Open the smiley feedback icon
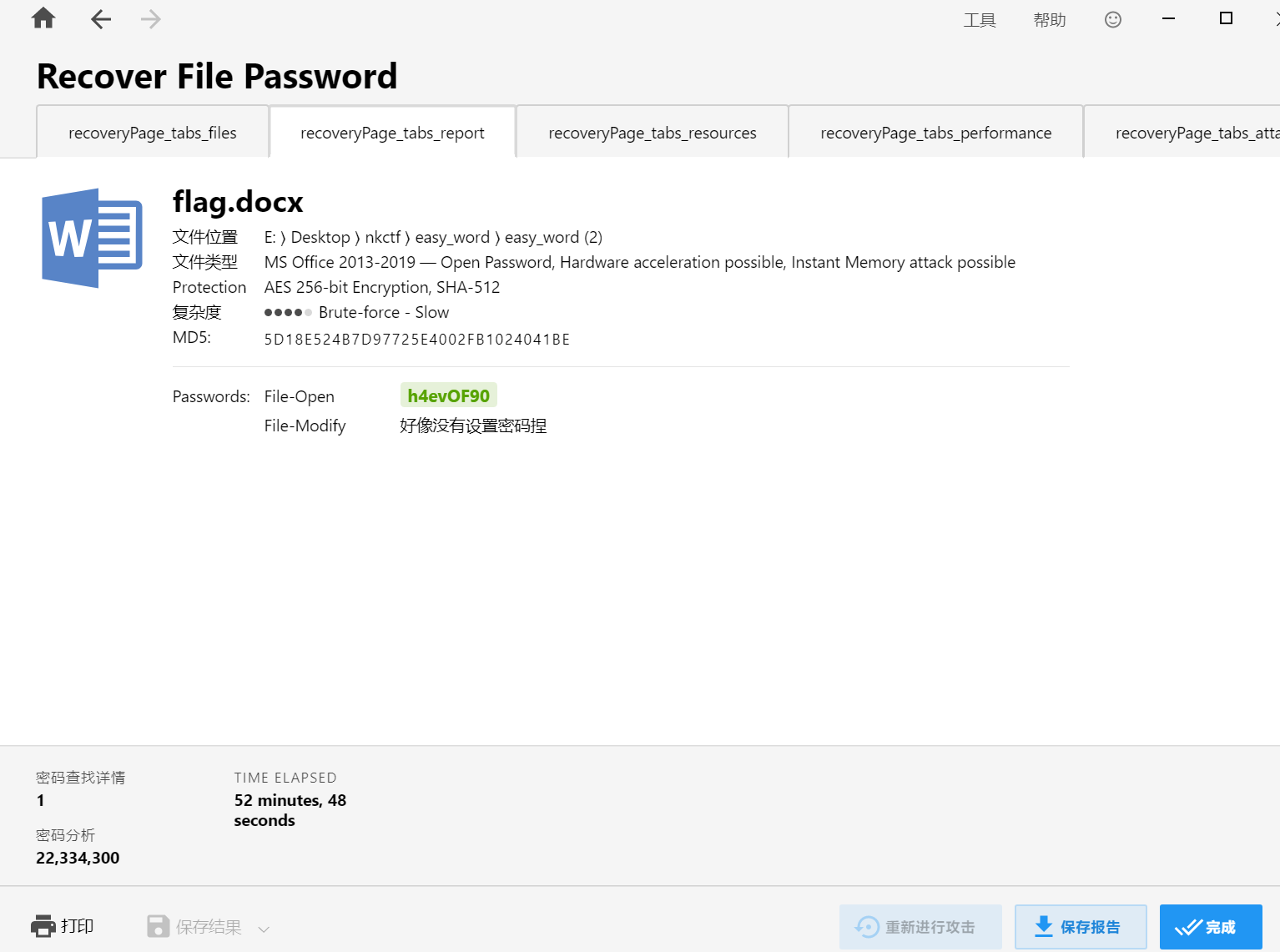The width and height of the screenshot is (1280, 952). [x=1113, y=19]
